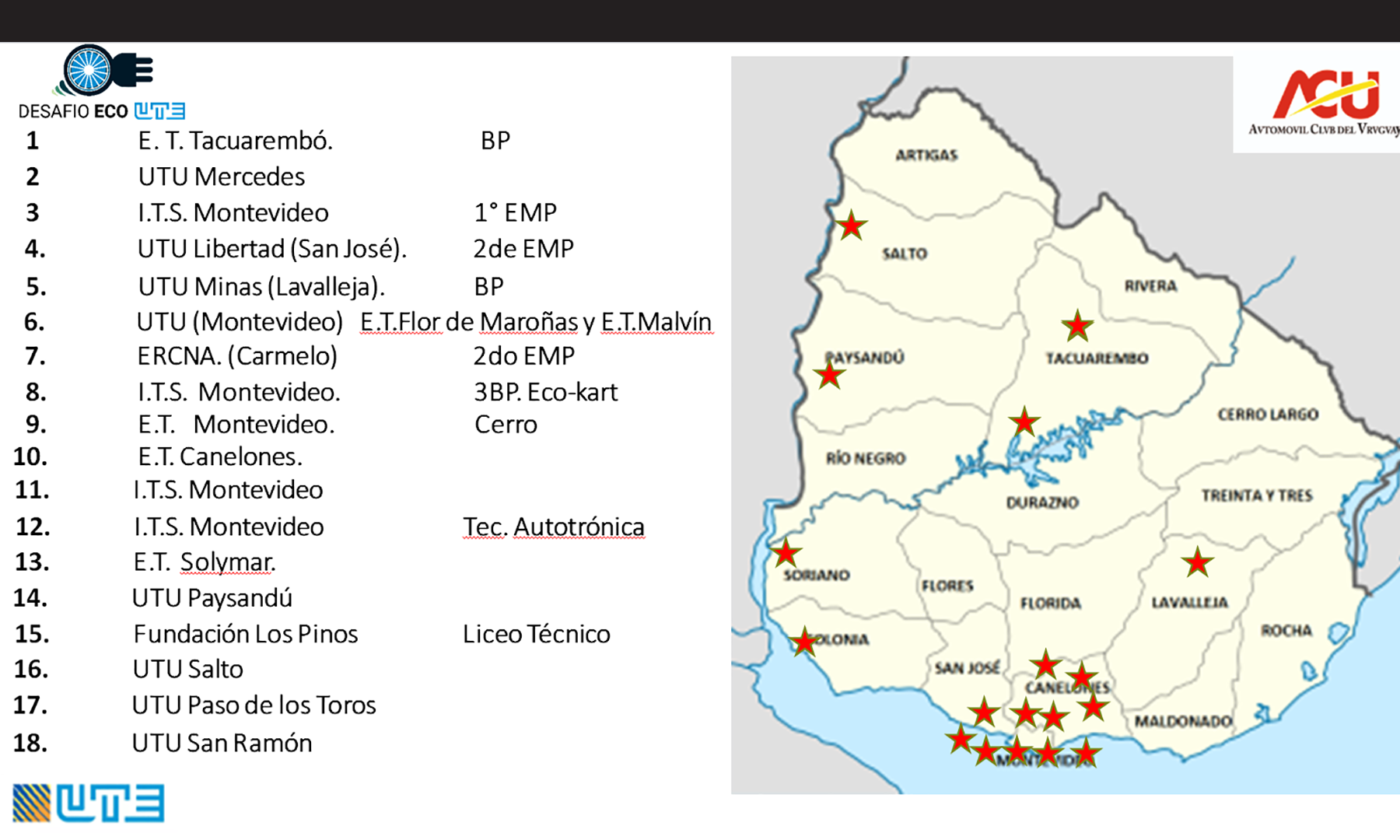
Task: Click the DURAZNO label on map
Action: [x=1042, y=502]
